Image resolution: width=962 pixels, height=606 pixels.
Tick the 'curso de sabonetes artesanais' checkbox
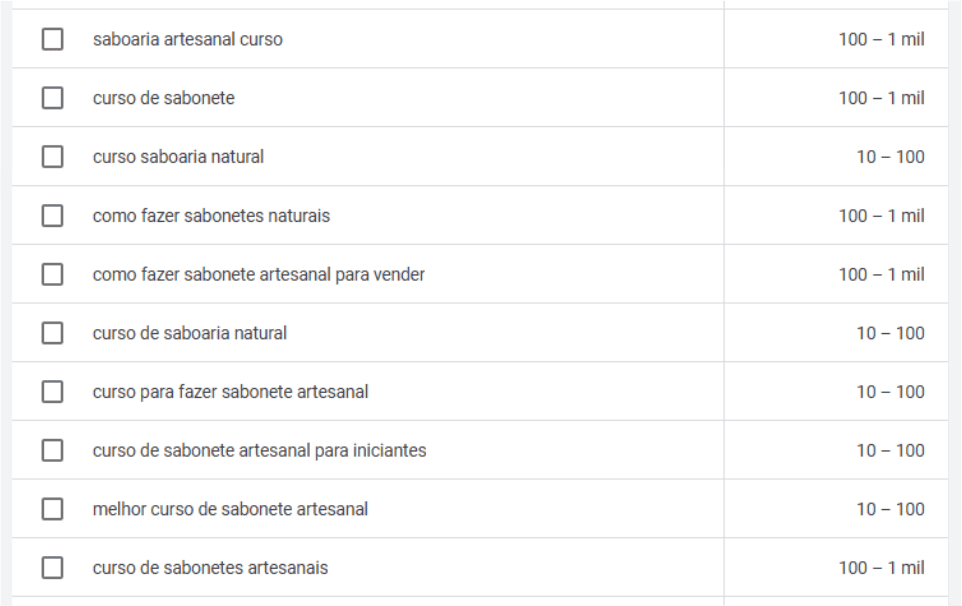(x=52, y=568)
